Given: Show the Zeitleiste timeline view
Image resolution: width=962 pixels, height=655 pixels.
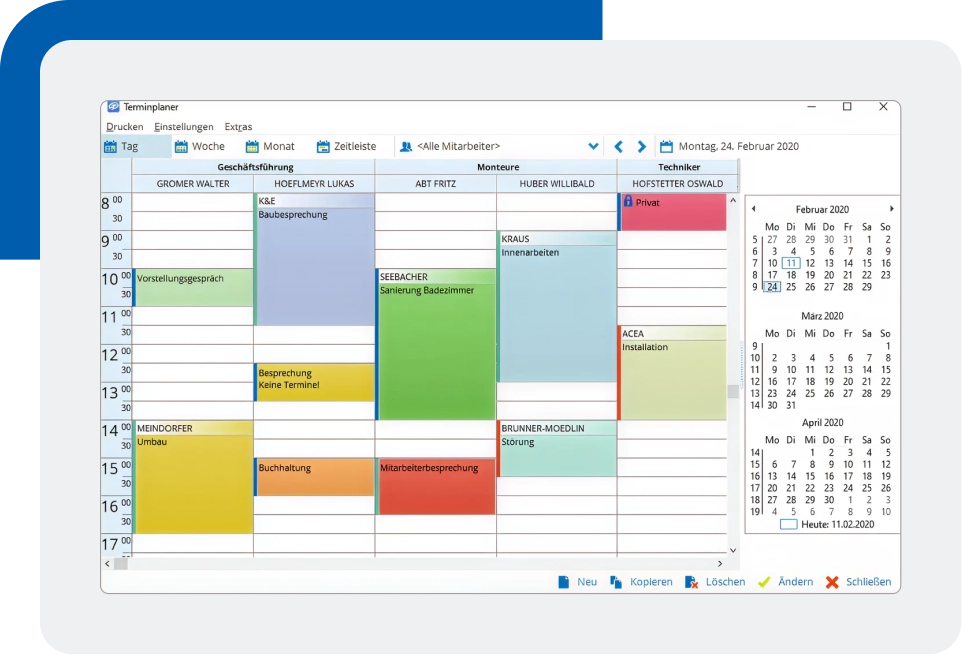Looking at the screenshot, I should coord(346,147).
